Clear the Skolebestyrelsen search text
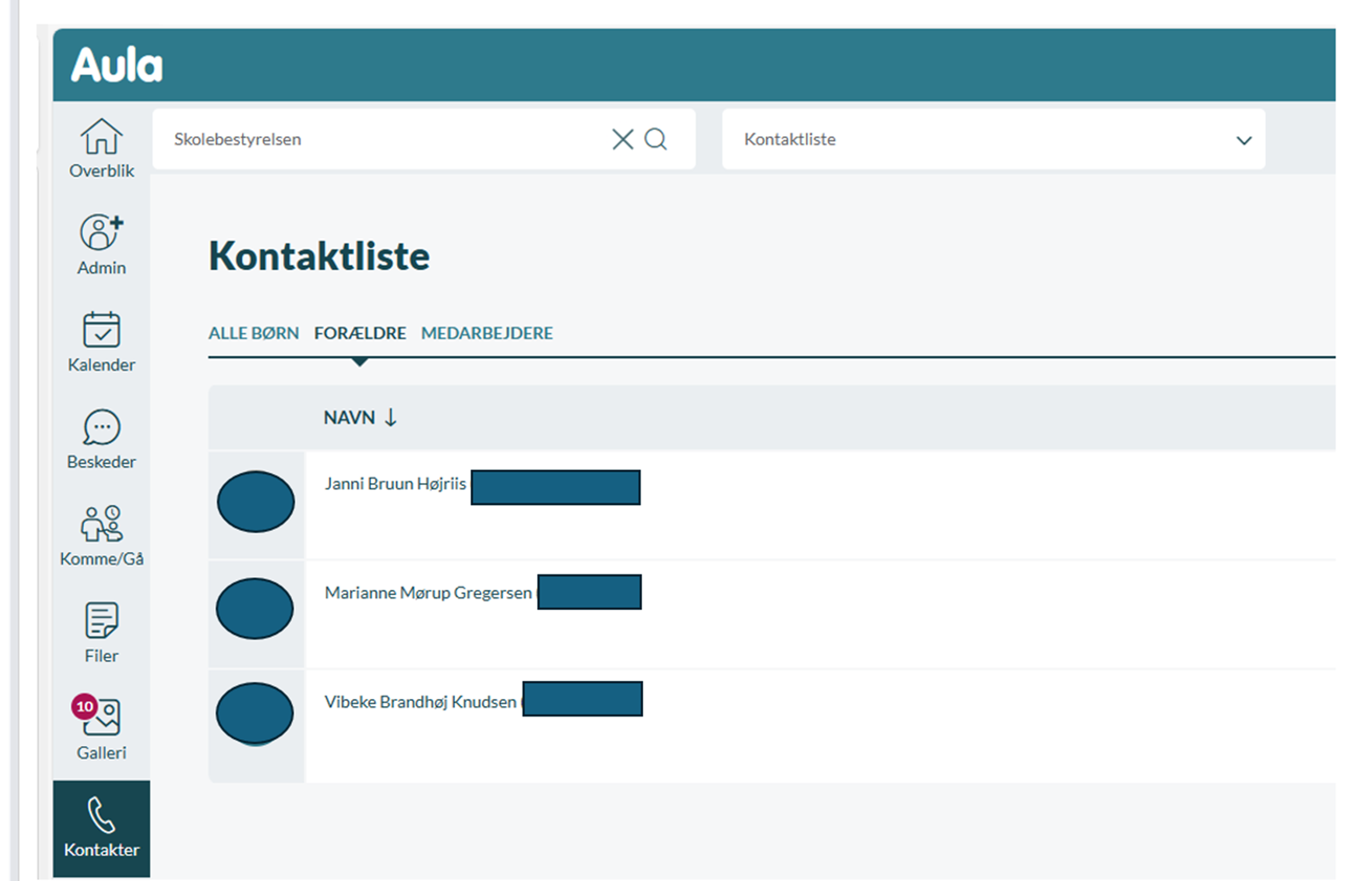1372x881 pixels. (x=622, y=139)
